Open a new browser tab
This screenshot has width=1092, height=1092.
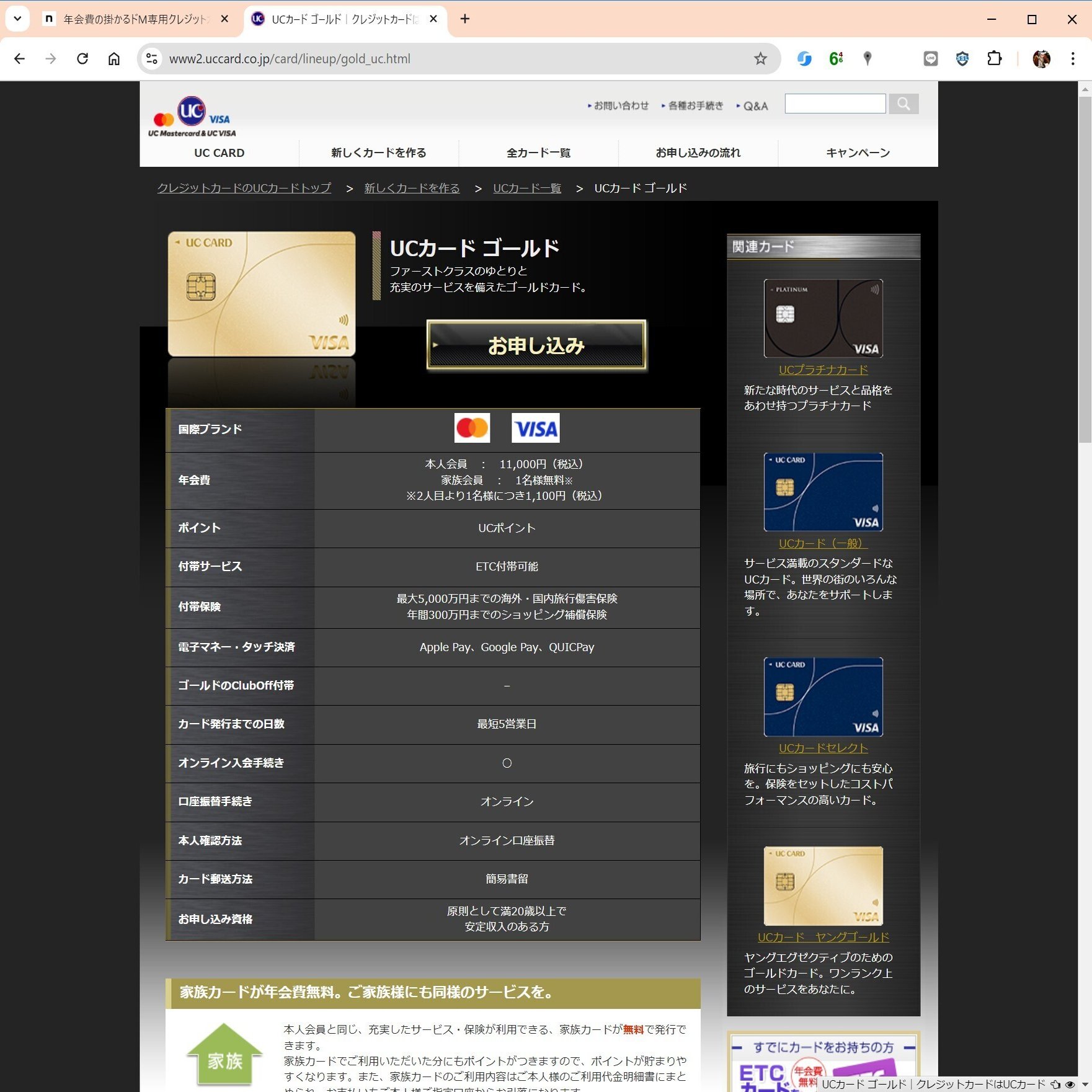(465, 19)
